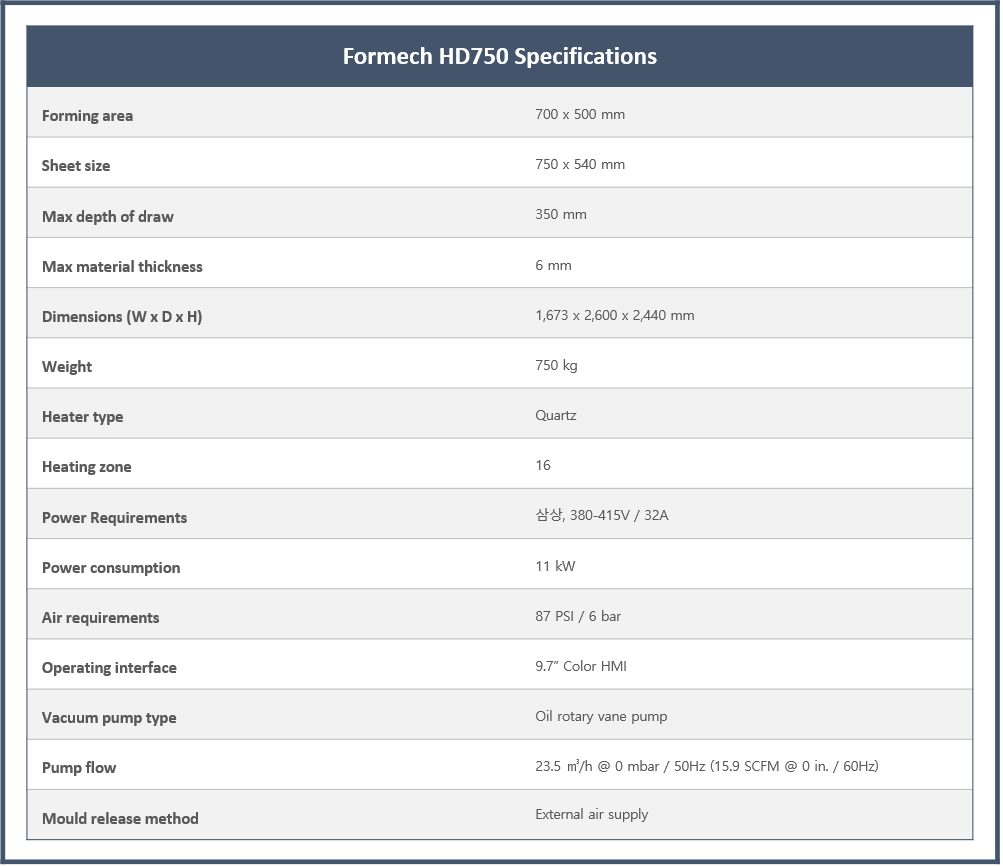Select the 'Pump flow' label
The image size is (1003, 867).
tap(79, 768)
